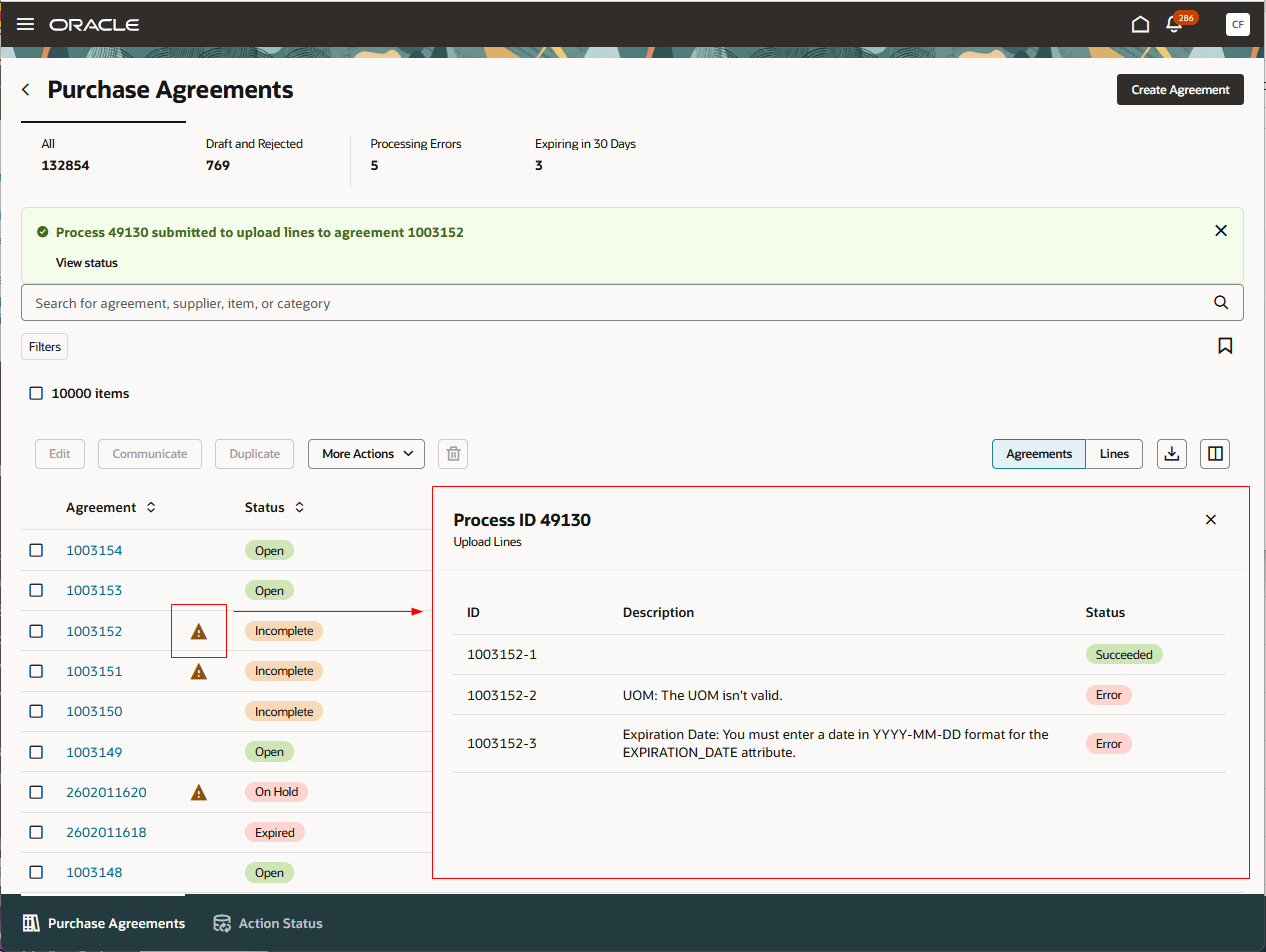The image size is (1266, 952).
Task: Open the navigation hamburger menu
Action: [x=25, y=24]
